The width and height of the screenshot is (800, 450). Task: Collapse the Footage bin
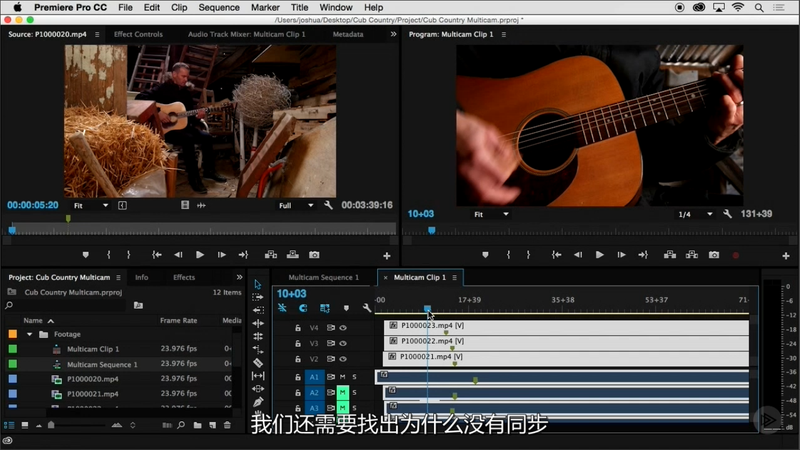point(30,335)
